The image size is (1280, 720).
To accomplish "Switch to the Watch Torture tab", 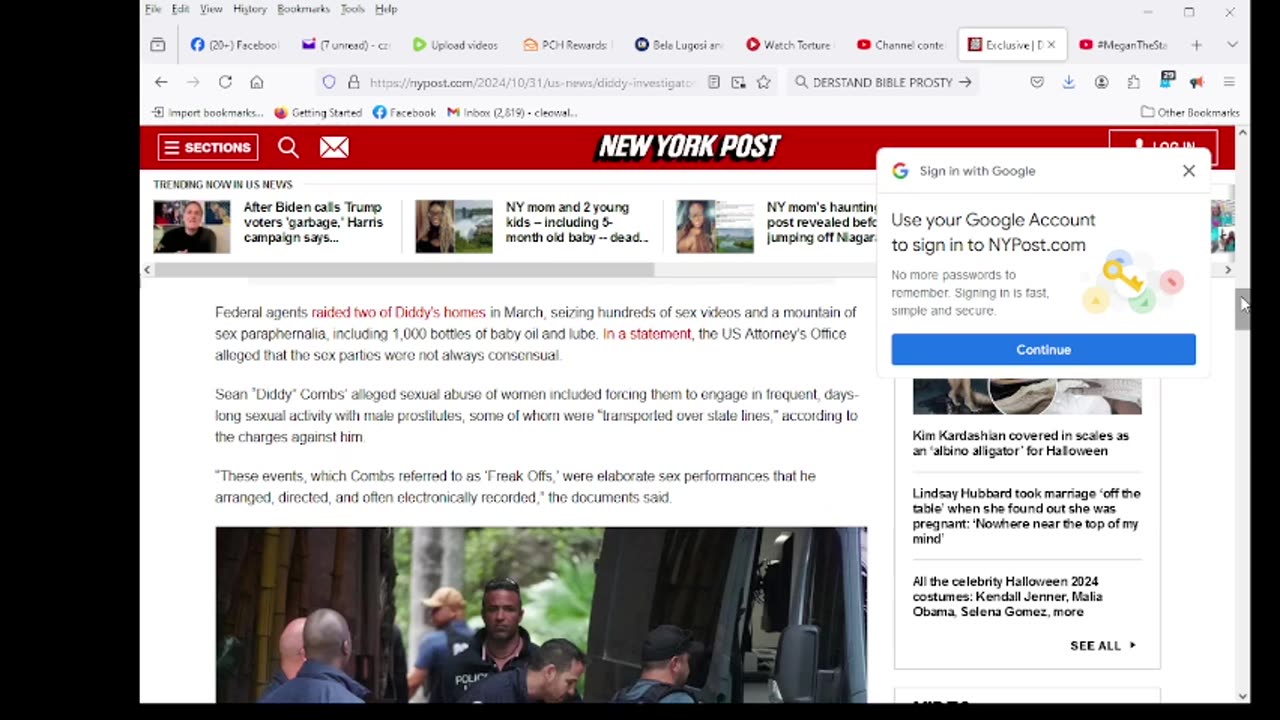I will [x=789, y=45].
